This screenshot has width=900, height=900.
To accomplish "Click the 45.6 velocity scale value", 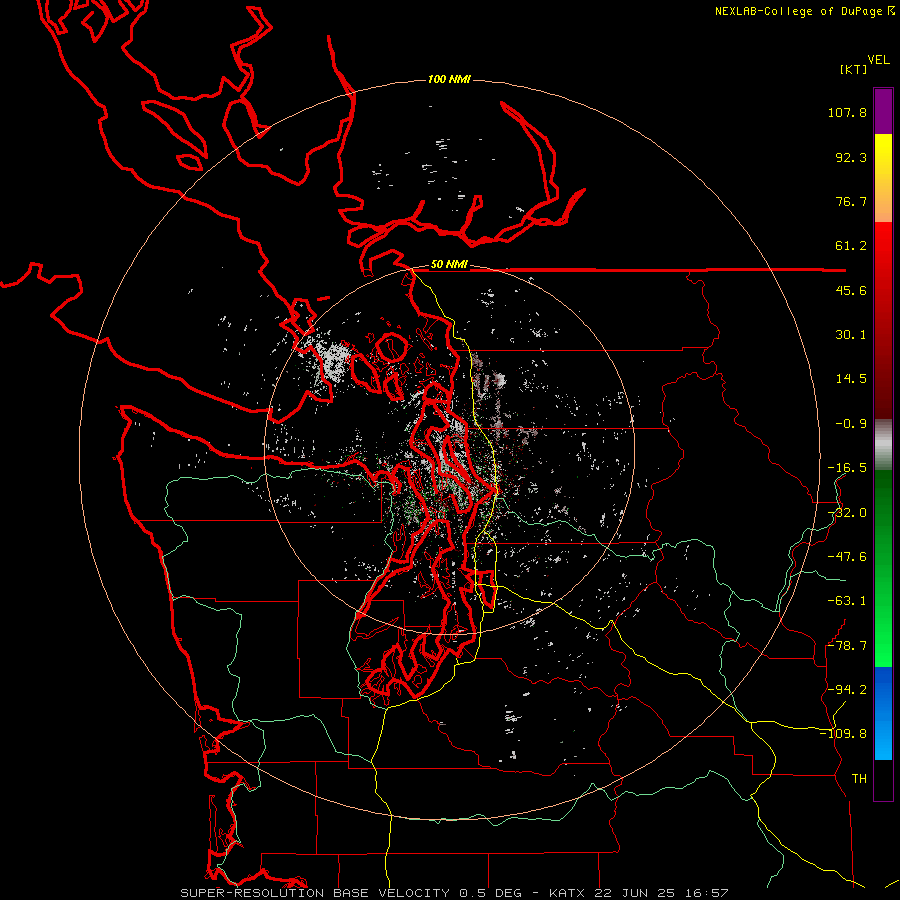I will coord(851,290).
